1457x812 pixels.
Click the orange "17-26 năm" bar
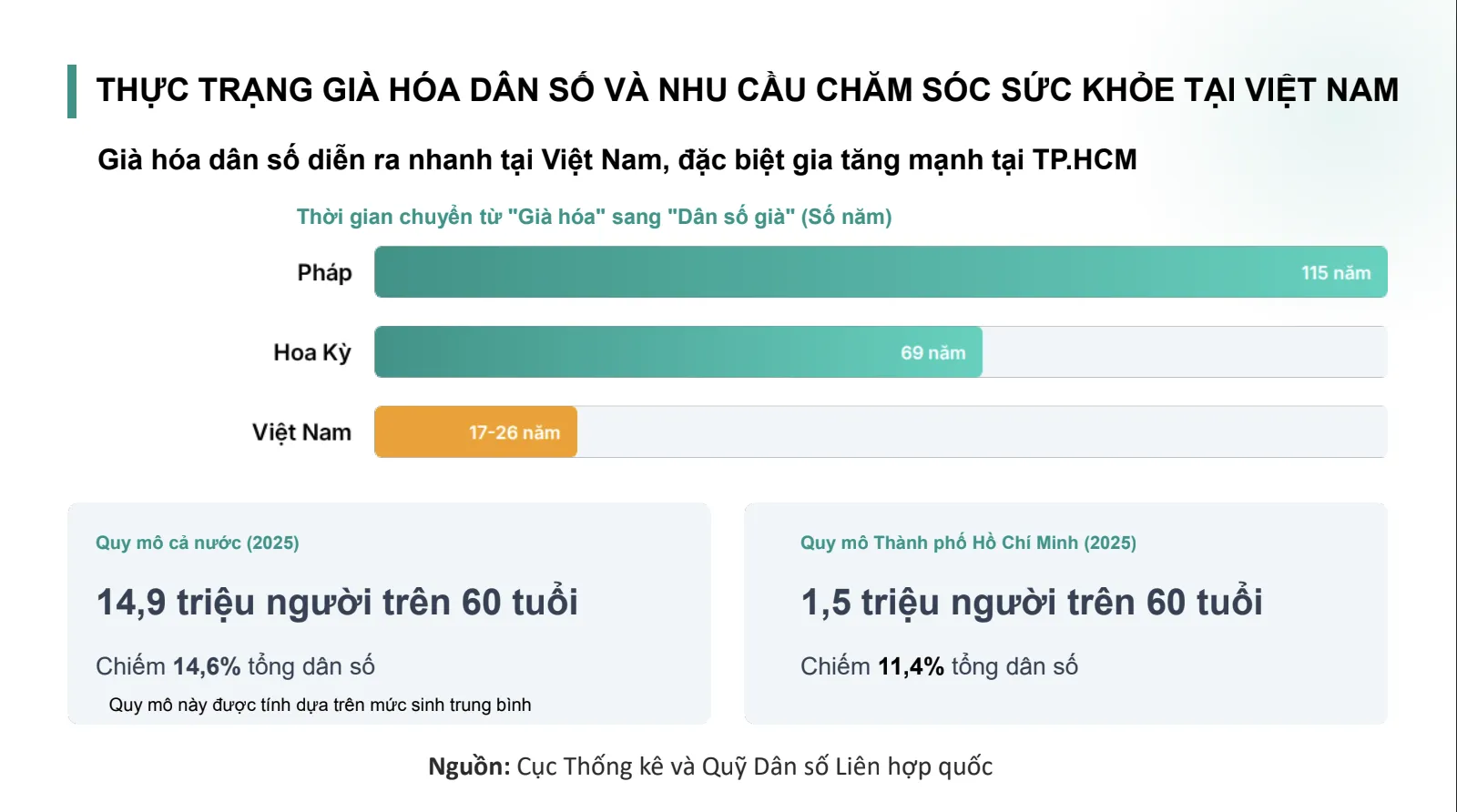pos(476,432)
